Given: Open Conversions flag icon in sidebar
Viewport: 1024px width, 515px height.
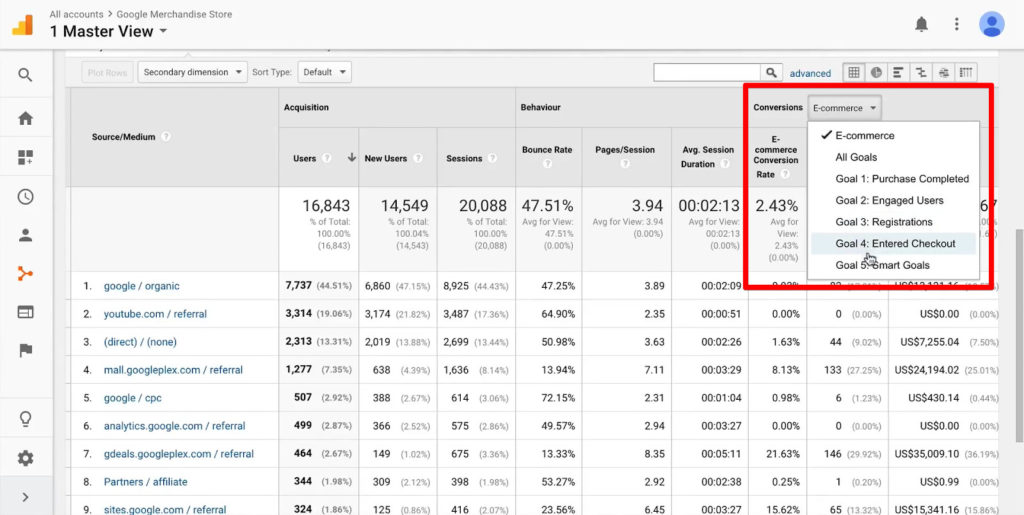Looking at the screenshot, I should coord(25,351).
